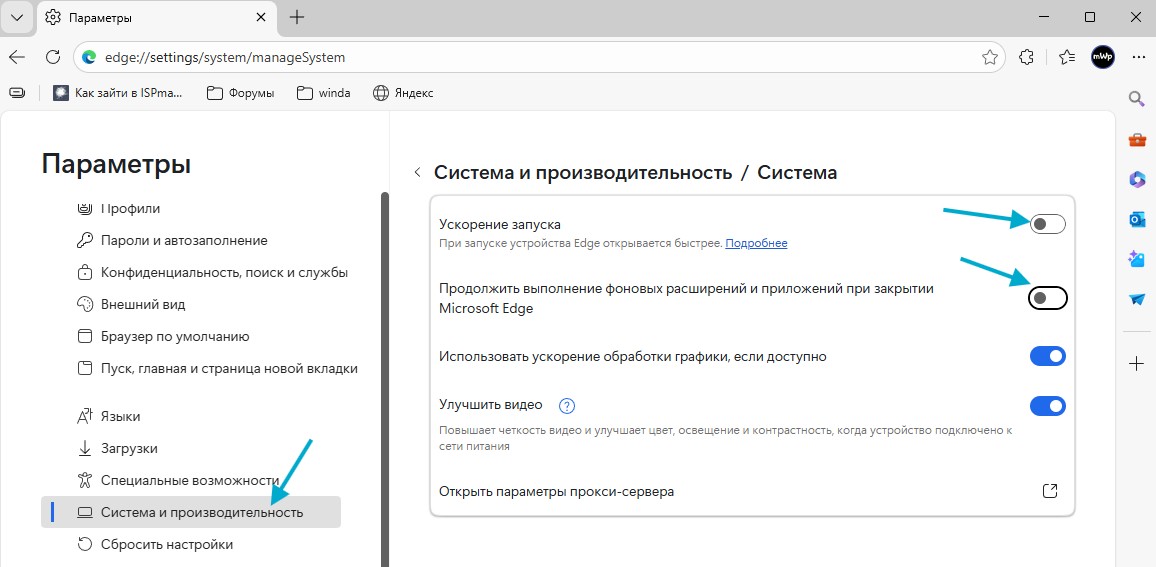The image size is (1156, 567).
Task: Open the Форумы bookmarks folder
Action: pos(240,93)
